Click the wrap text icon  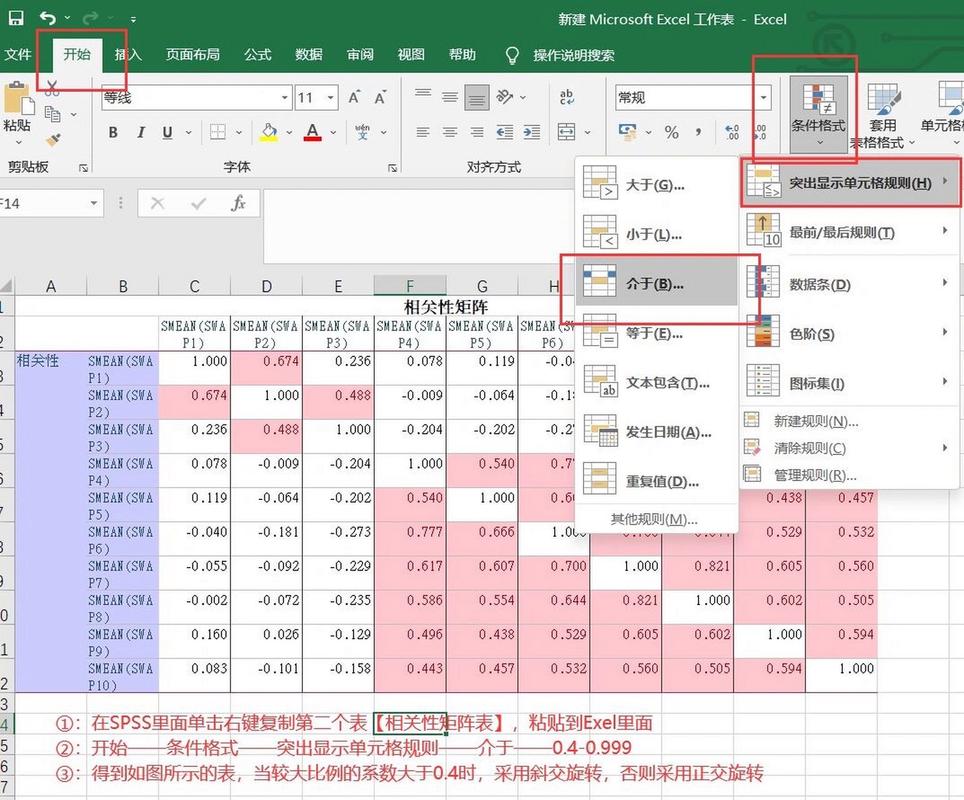[566, 97]
